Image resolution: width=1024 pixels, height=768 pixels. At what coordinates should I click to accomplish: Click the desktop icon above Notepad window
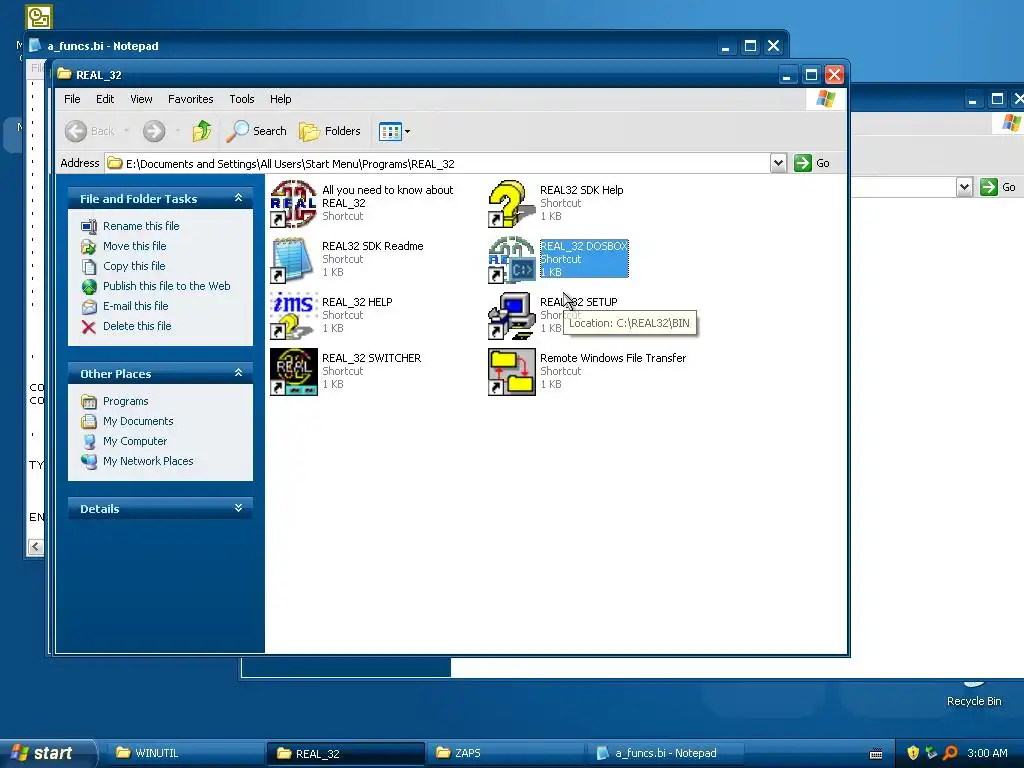39,17
